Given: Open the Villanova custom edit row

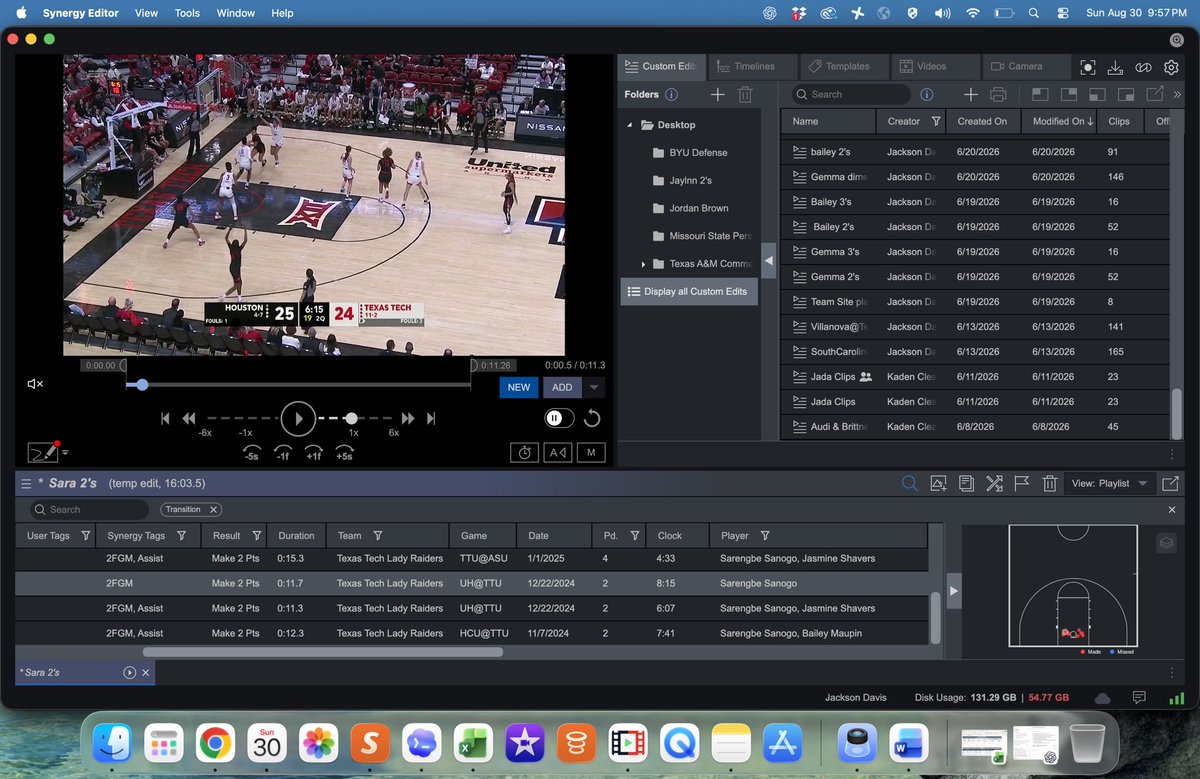Looking at the screenshot, I should 975,327.
